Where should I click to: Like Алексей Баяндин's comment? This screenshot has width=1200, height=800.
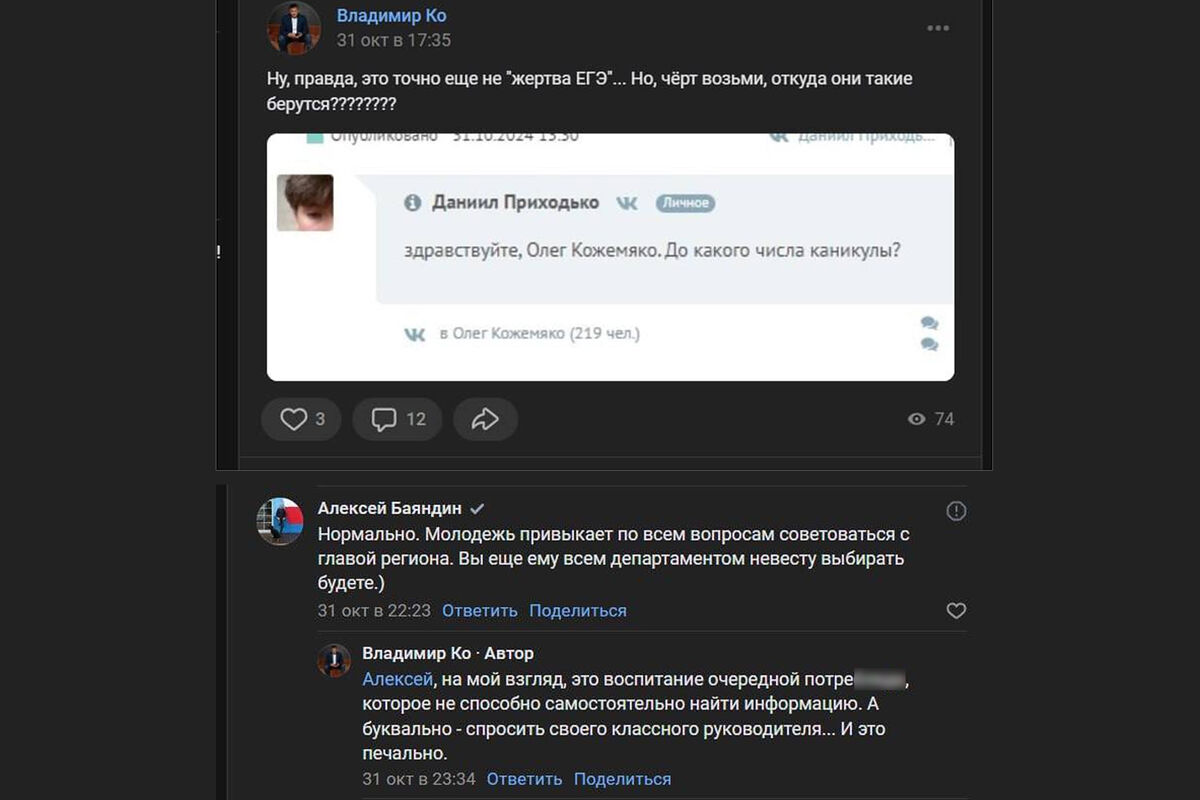[x=956, y=610]
